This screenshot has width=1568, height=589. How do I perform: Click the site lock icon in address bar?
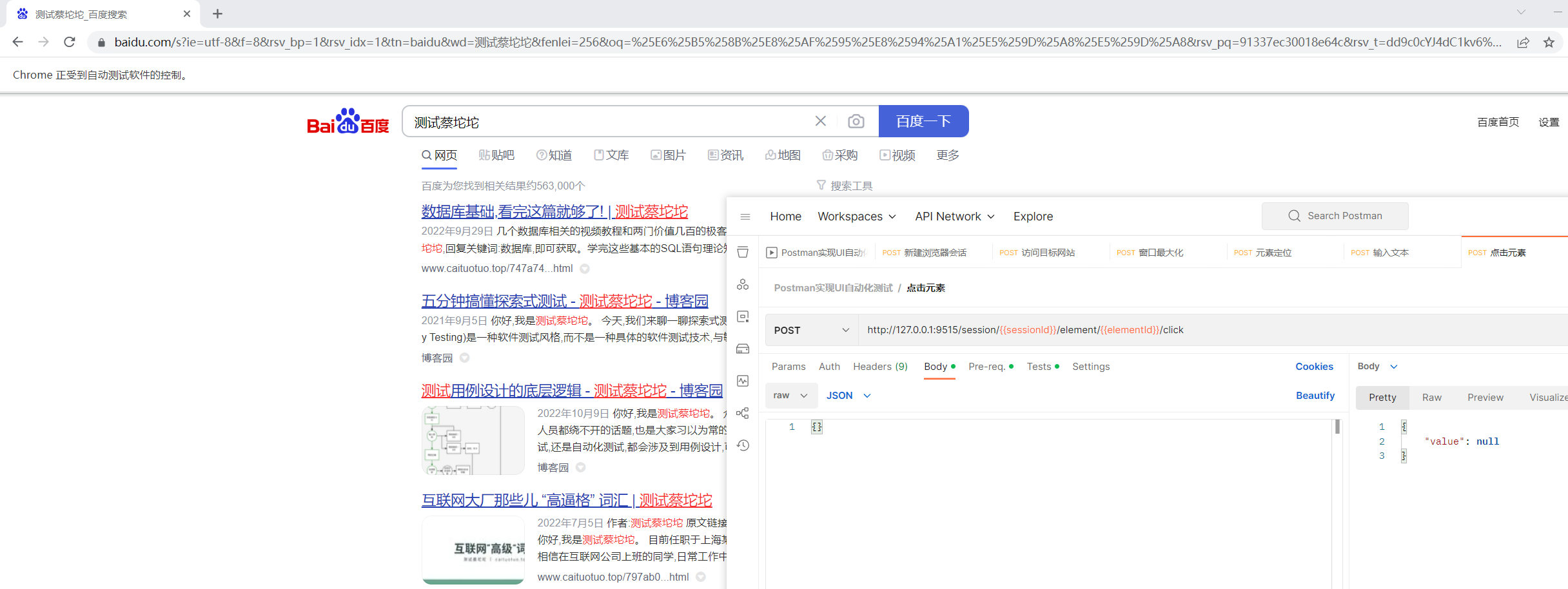coord(101,43)
